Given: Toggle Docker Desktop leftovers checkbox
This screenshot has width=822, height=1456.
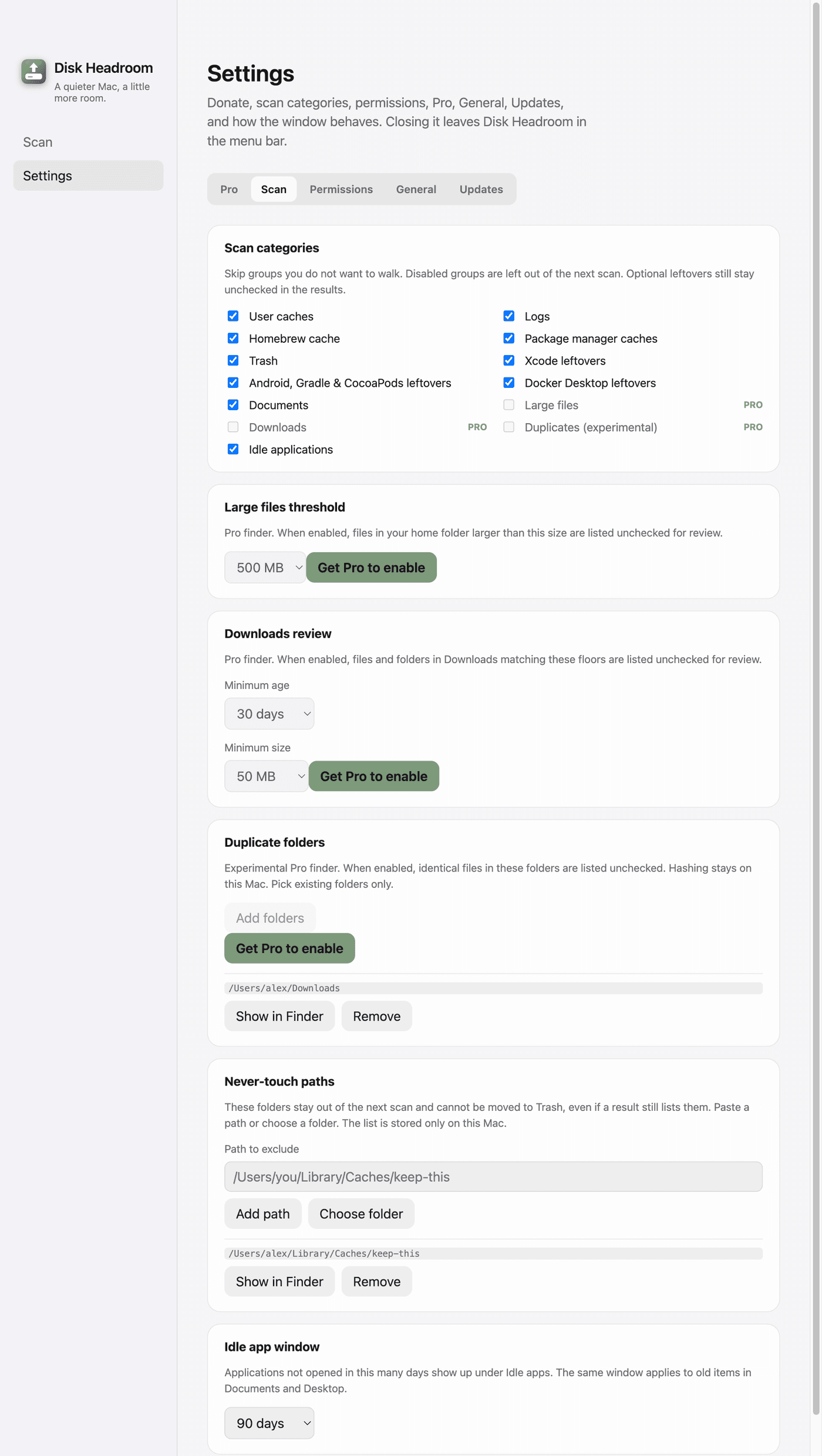Looking at the screenshot, I should click(509, 383).
